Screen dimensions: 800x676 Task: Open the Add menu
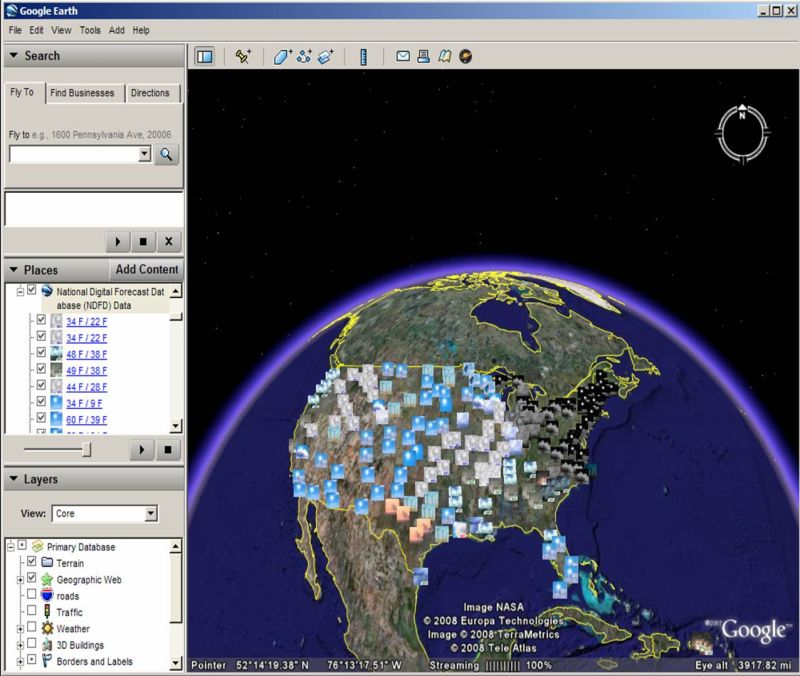117,30
